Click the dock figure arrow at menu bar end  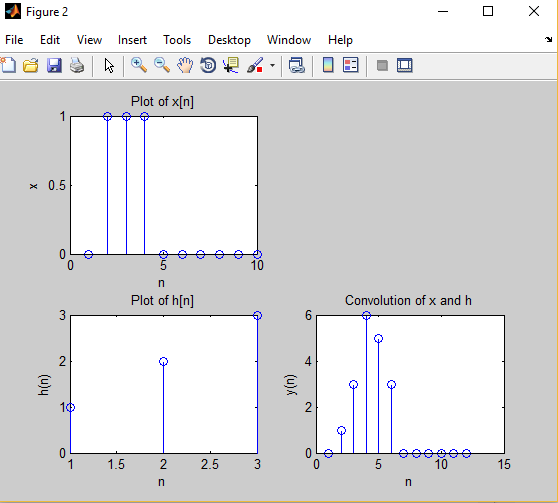[x=548, y=39]
